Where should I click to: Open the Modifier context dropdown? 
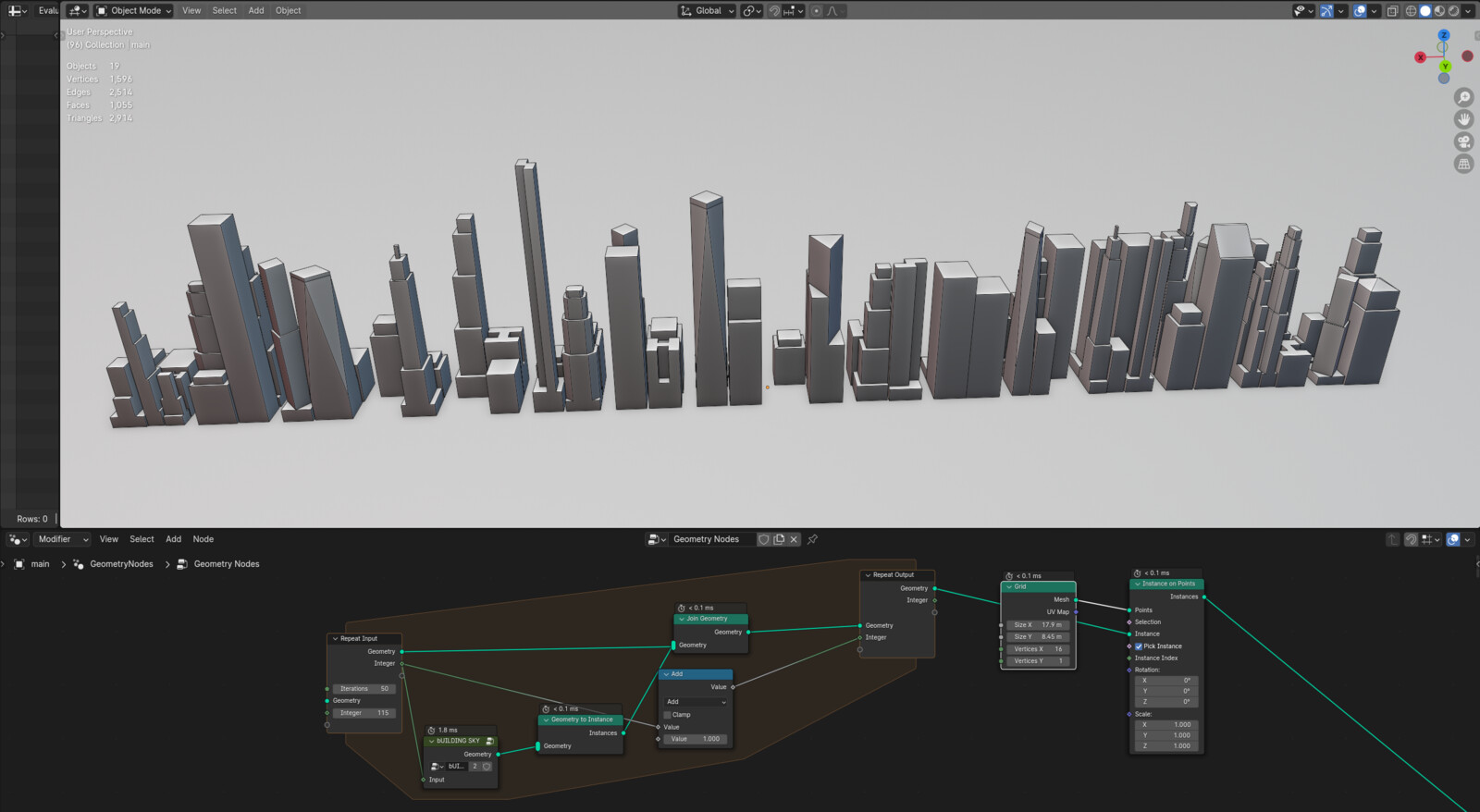coord(63,539)
